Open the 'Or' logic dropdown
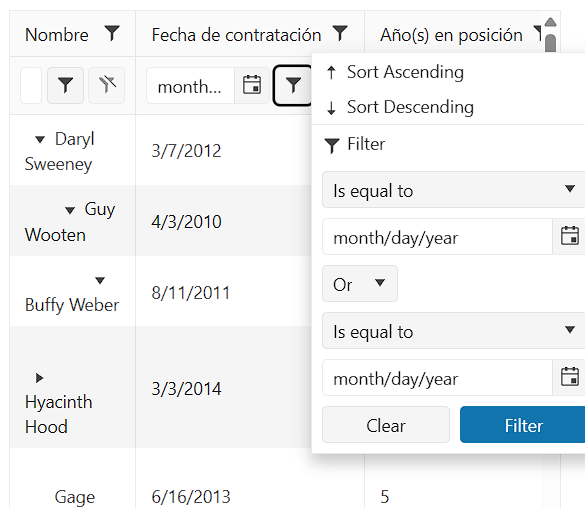The width and height of the screenshot is (585, 508). 360,284
